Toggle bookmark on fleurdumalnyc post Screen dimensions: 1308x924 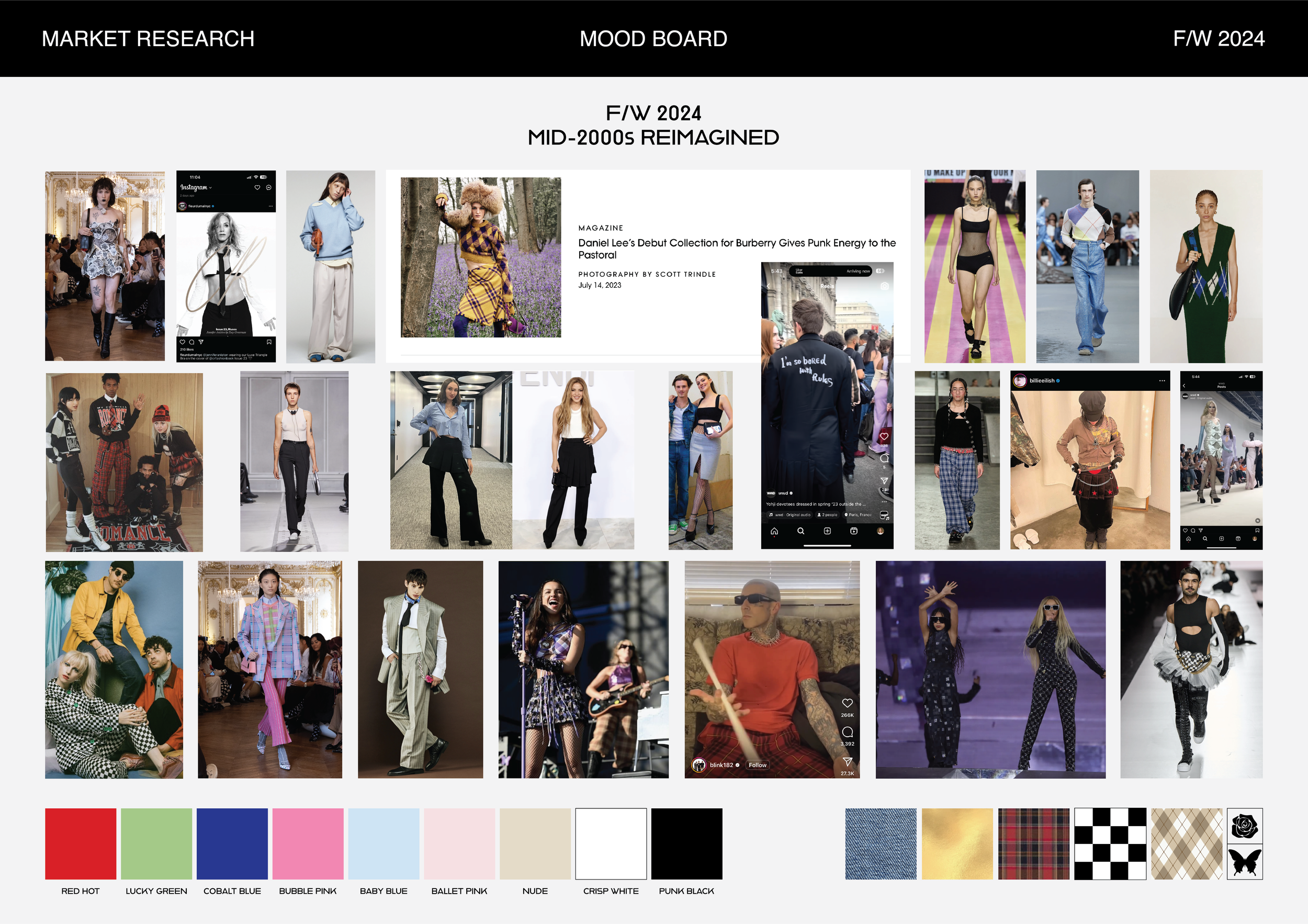coord(269,342)
